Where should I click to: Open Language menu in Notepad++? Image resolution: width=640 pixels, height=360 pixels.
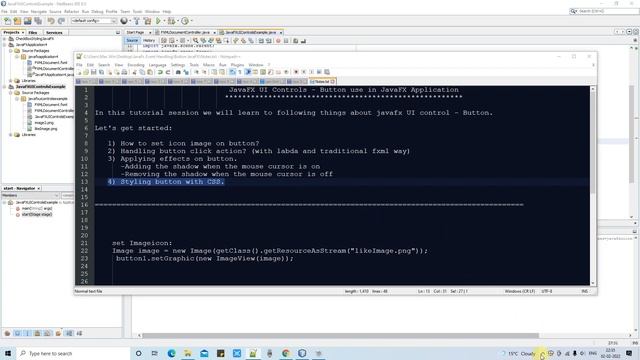click(157, 65)
